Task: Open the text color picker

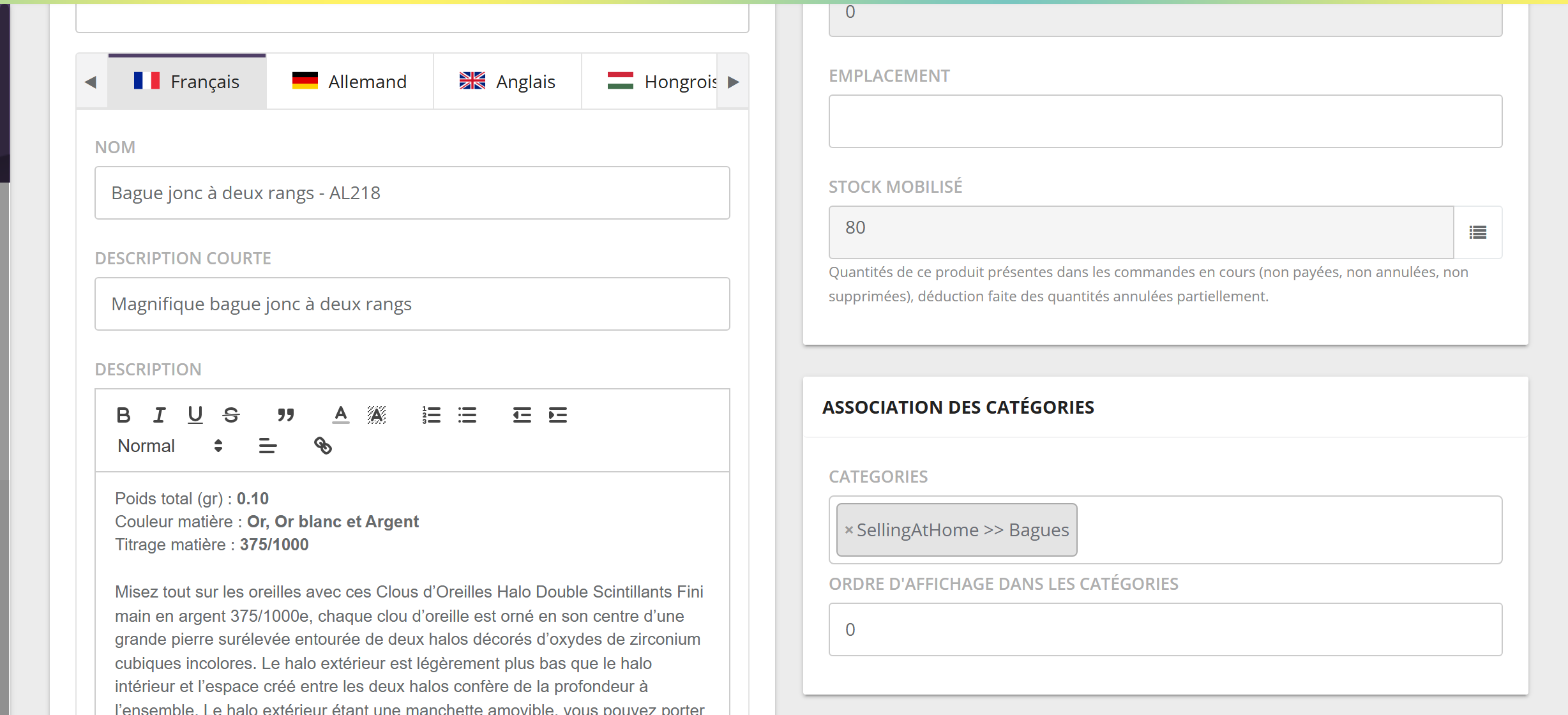Action: [341, 415]
